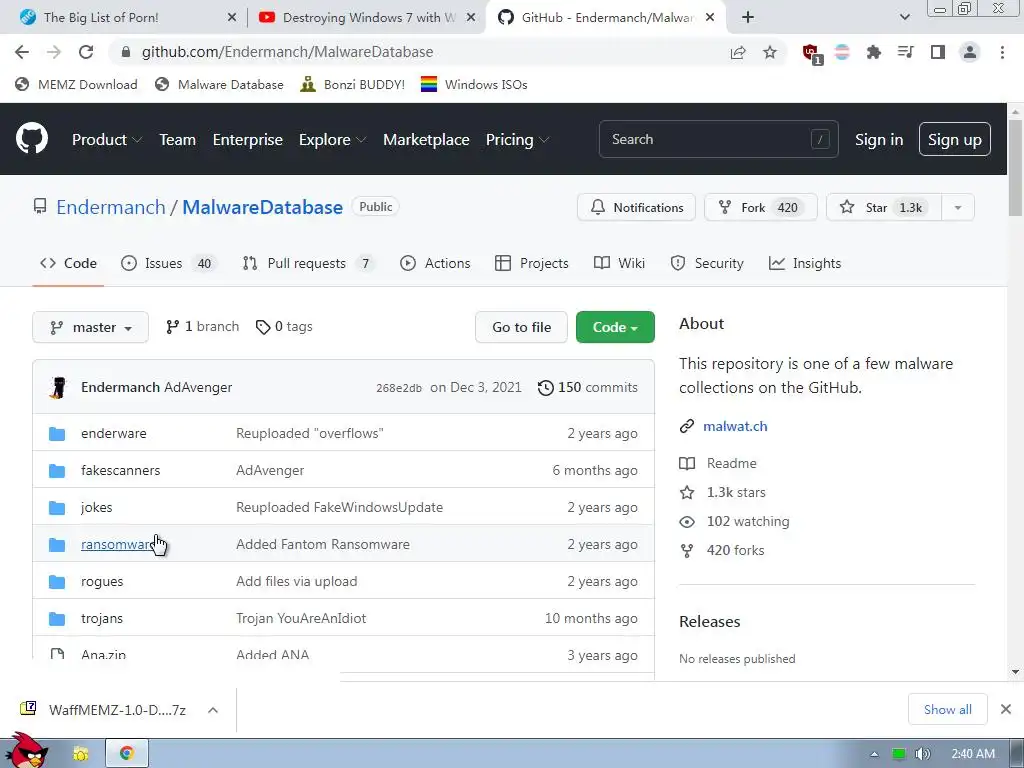
Task: Open the Insights tab
Action: click(805, 263)
